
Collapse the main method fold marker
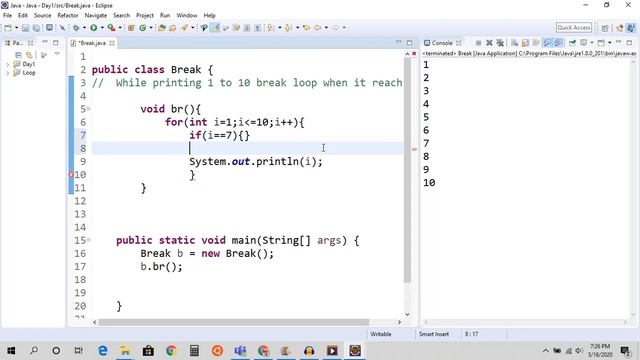[88, 240]
